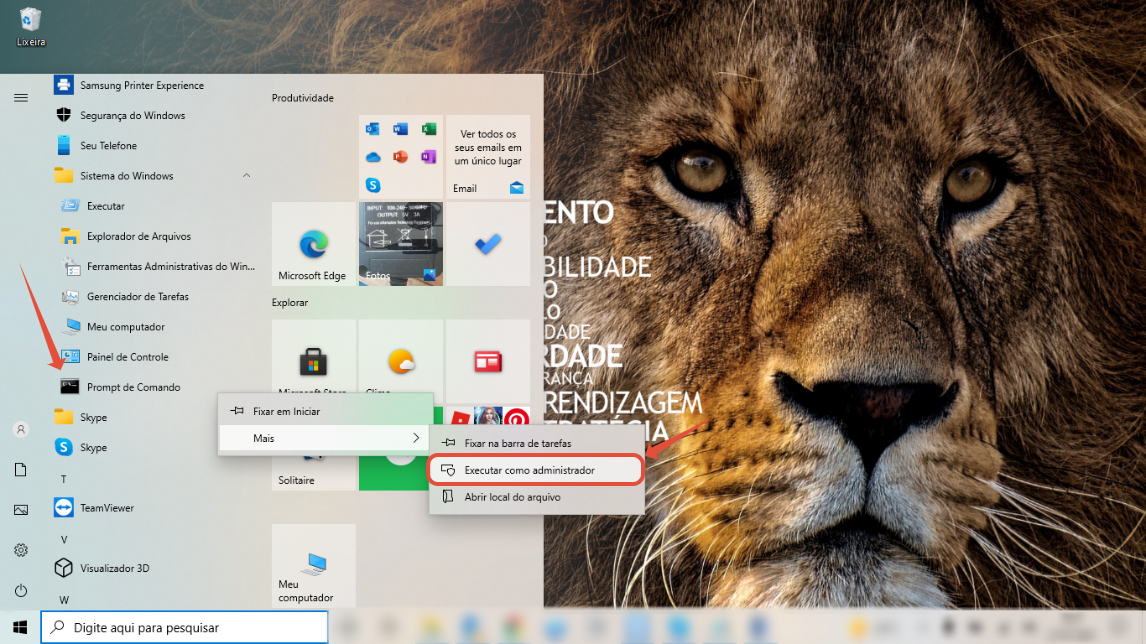Open the Microsoft Edge tile
Viewport: 1146px width, 644px height.
314,244
